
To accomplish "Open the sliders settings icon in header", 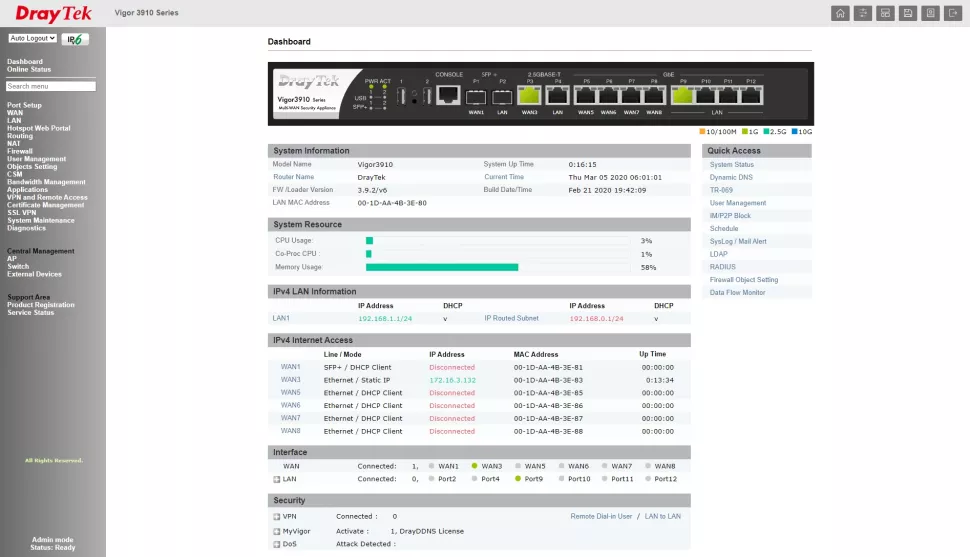I will [x=863, y=13].
